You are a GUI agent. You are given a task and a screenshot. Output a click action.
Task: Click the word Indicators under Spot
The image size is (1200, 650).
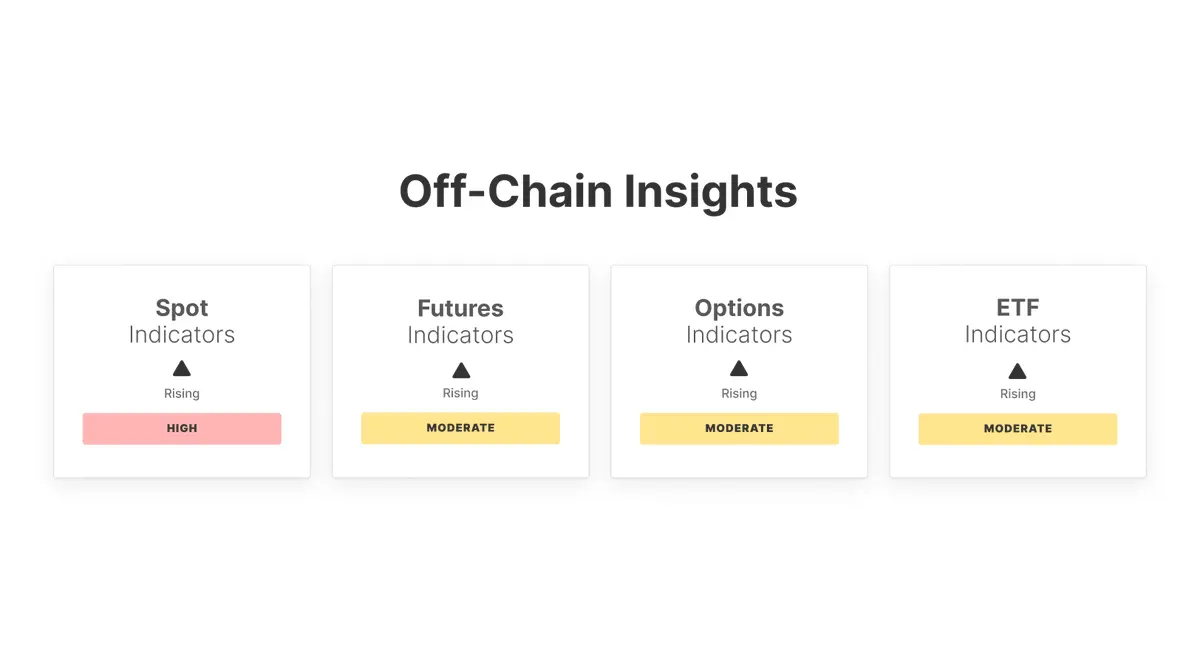tap(182, 335)
